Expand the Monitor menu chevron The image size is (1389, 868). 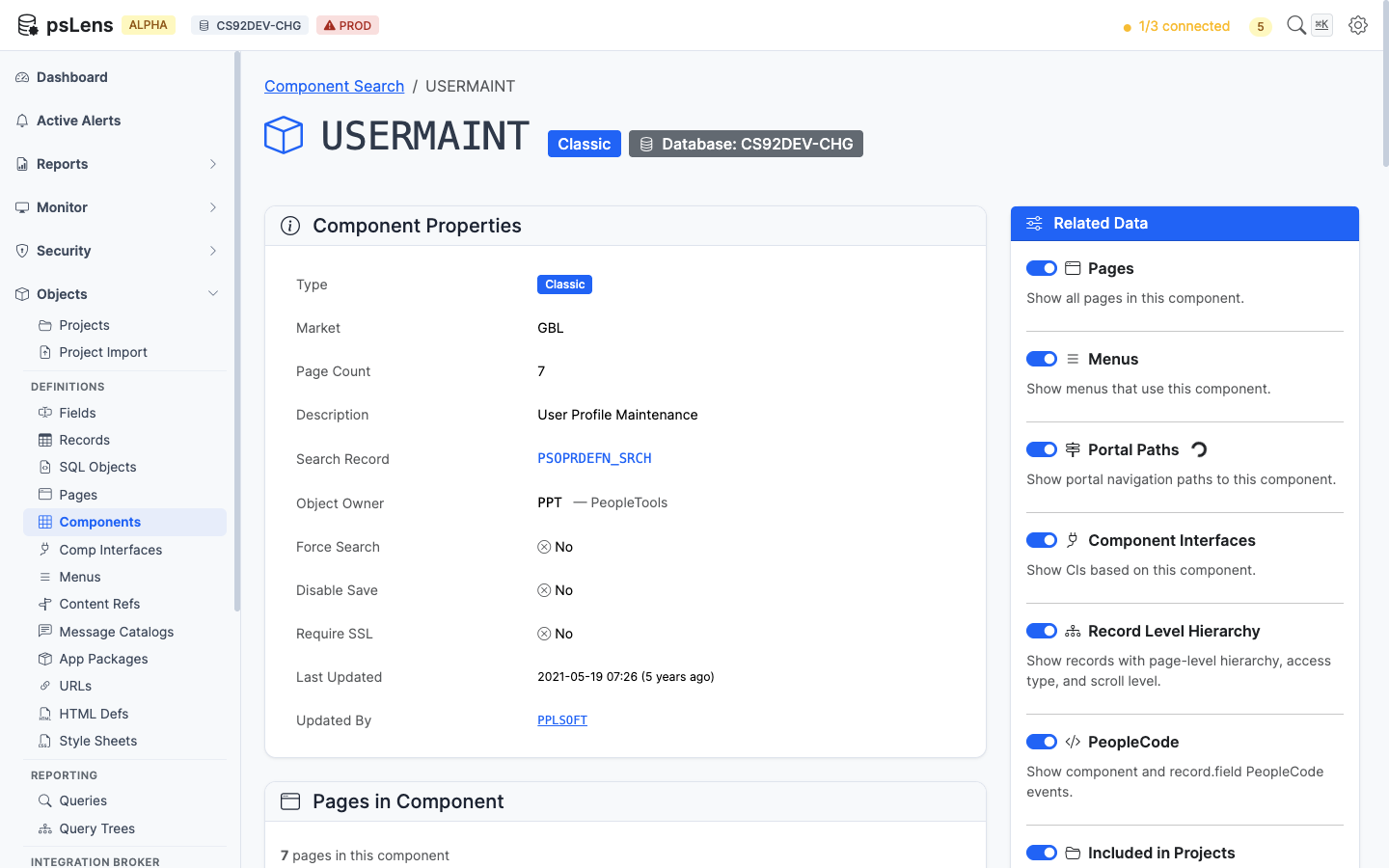click(213, 207)
